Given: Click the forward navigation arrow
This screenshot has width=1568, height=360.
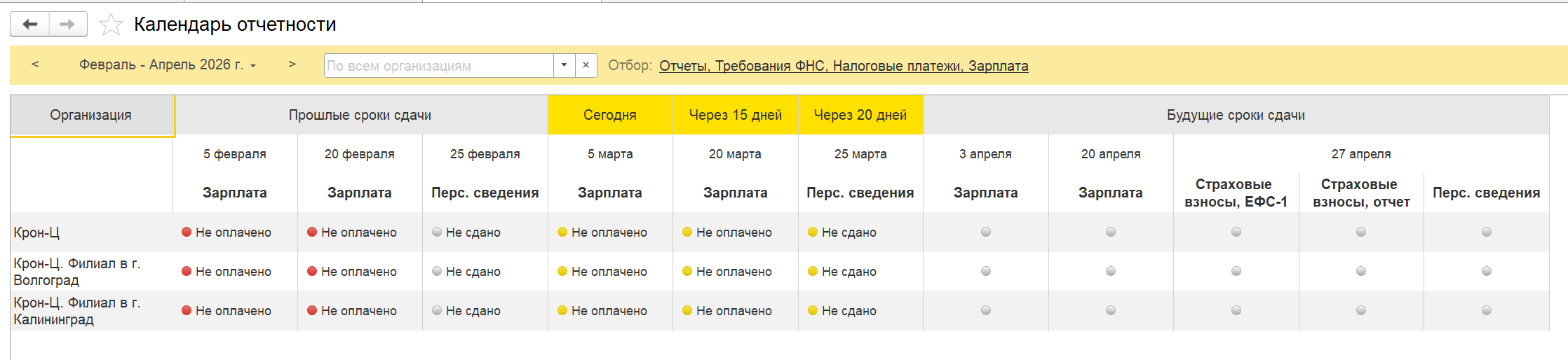Looking at the screenshot, I should click(67, 25).
